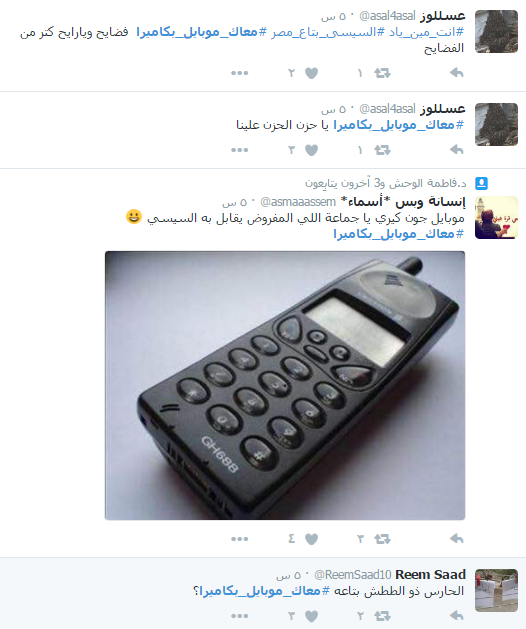Reply to the asmaaassem phone tweet

pos(457,539)
